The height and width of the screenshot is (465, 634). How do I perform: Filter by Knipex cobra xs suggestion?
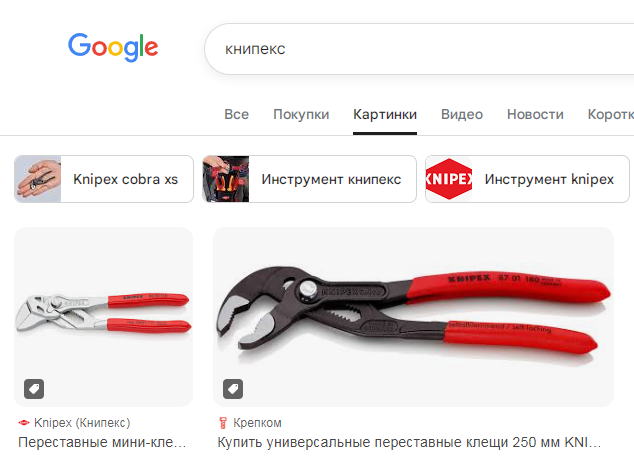tap(104, 179)
